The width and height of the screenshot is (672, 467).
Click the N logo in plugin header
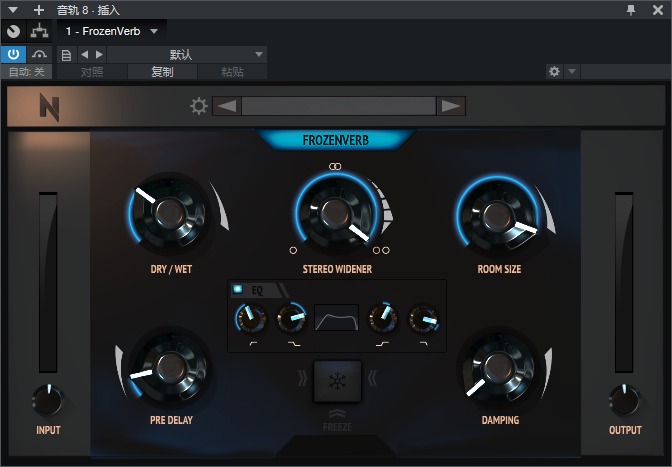click(49, 107)
